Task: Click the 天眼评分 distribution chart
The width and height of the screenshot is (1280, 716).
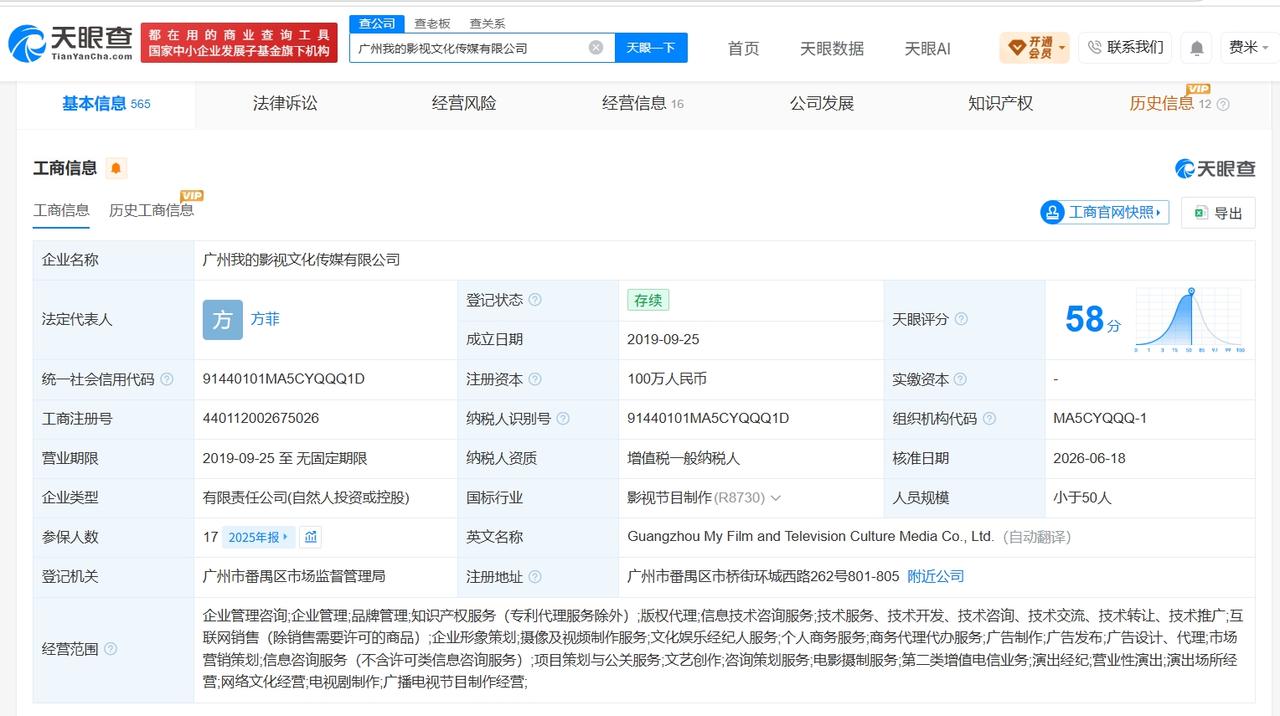Action: tap(1189, 320)
